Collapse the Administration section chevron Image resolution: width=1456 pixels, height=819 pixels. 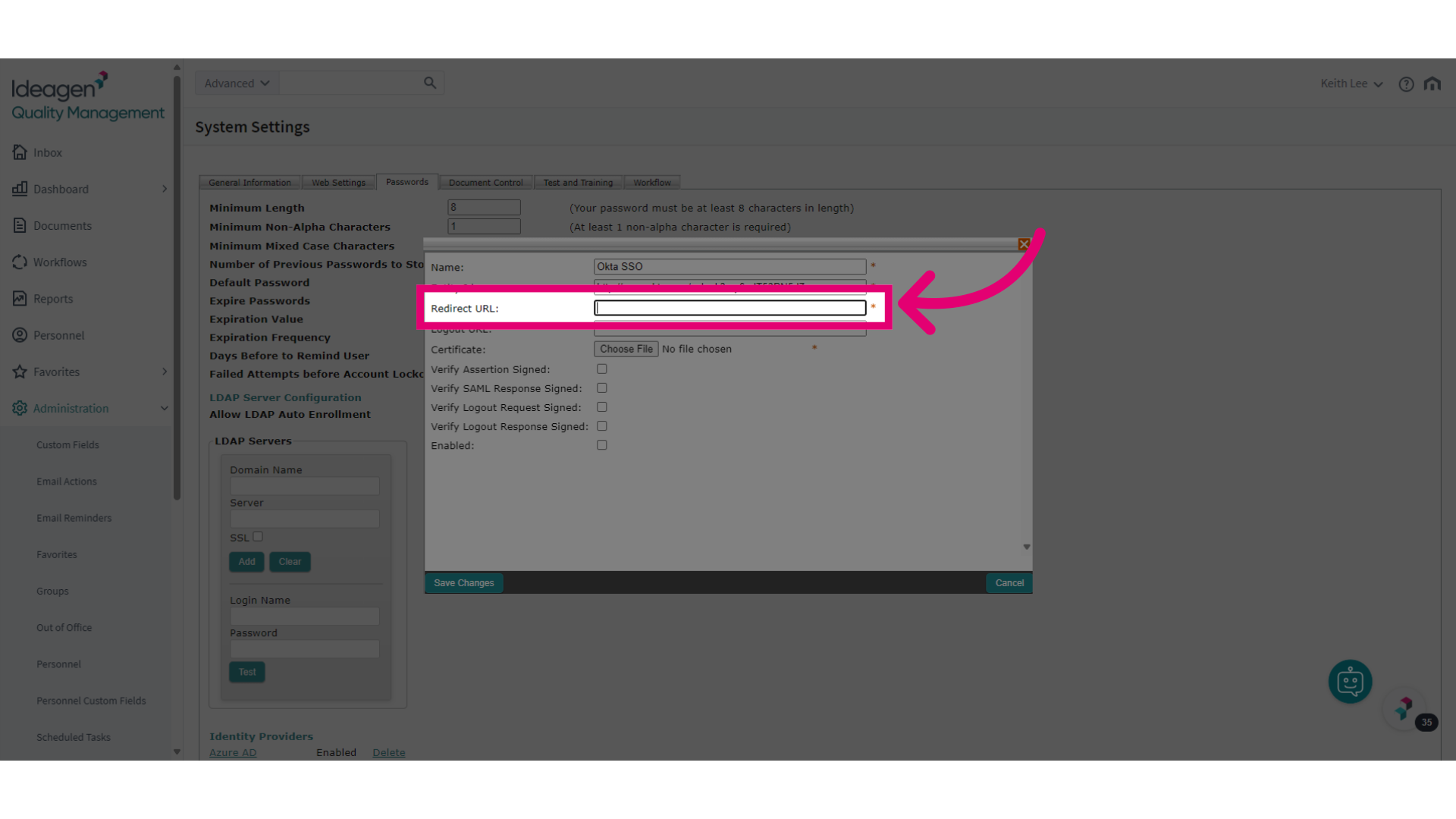tap(165, 408)
